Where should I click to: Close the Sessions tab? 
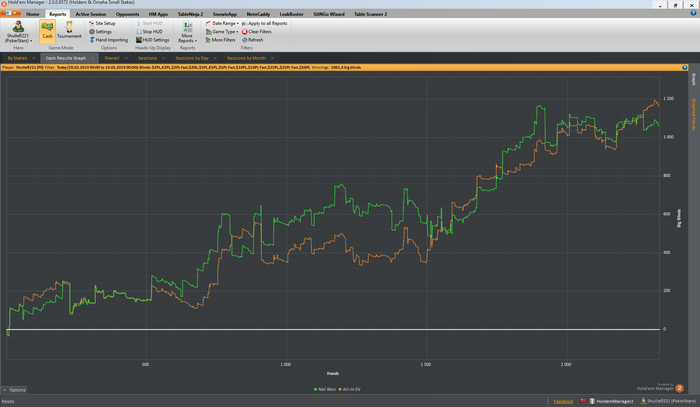coord(163,58)
